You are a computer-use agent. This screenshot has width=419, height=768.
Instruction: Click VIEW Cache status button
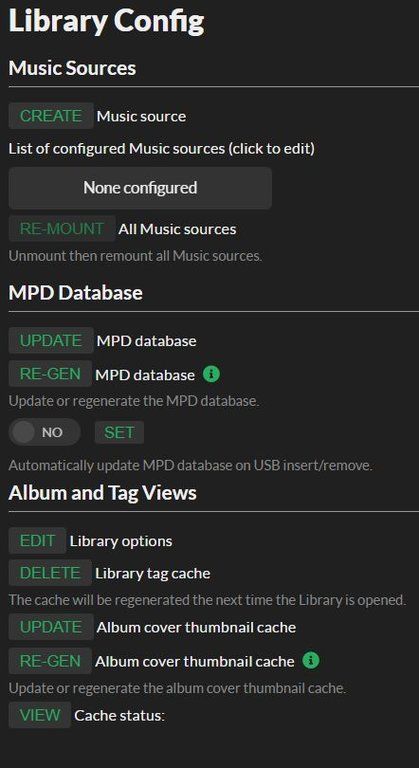40,715
